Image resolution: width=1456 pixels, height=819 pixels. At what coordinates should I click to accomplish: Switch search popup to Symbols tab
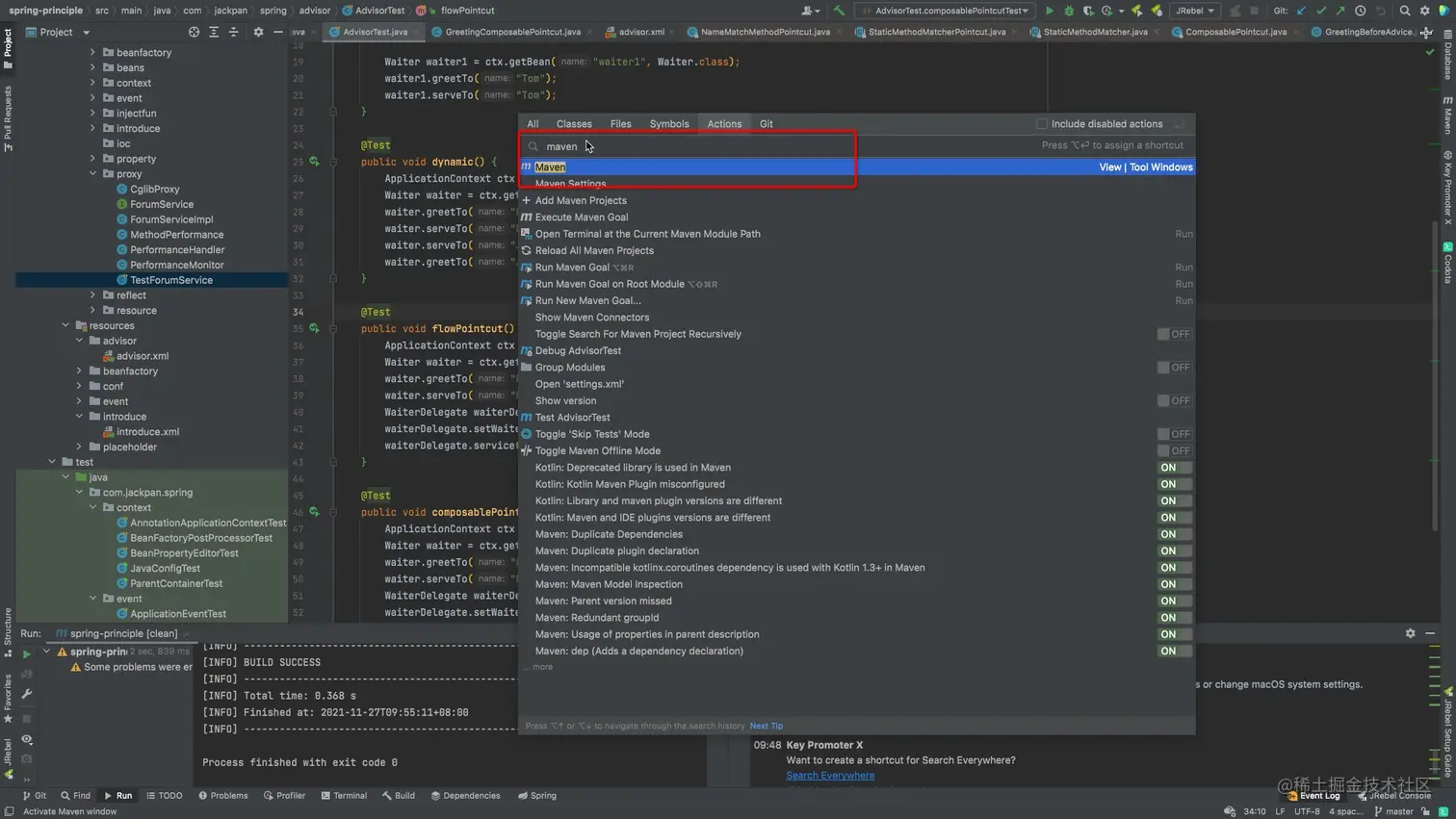(x=669, y=124)
